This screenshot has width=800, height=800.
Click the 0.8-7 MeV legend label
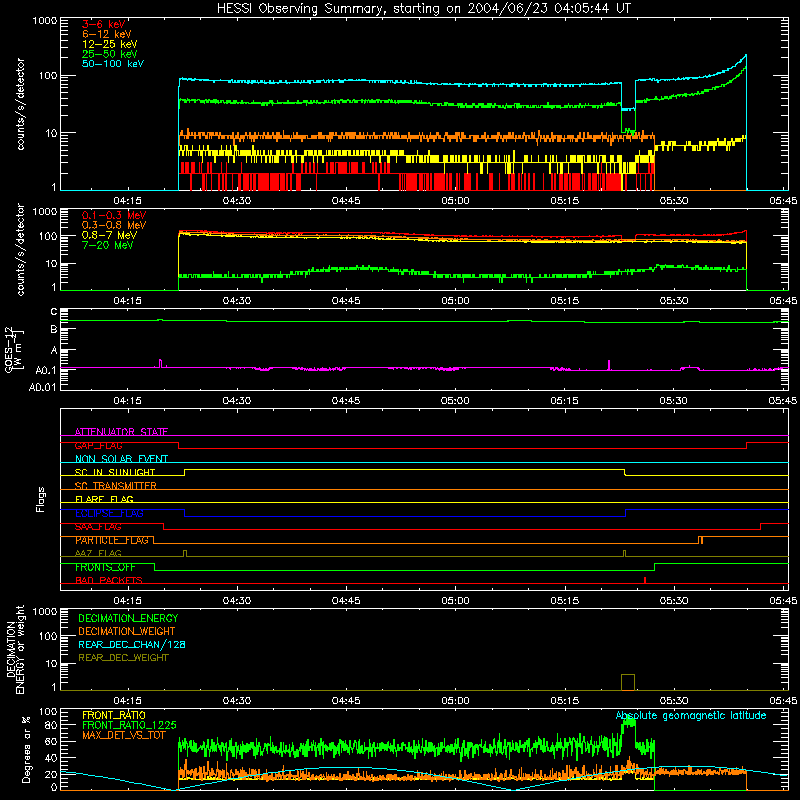tap(109, 235)
